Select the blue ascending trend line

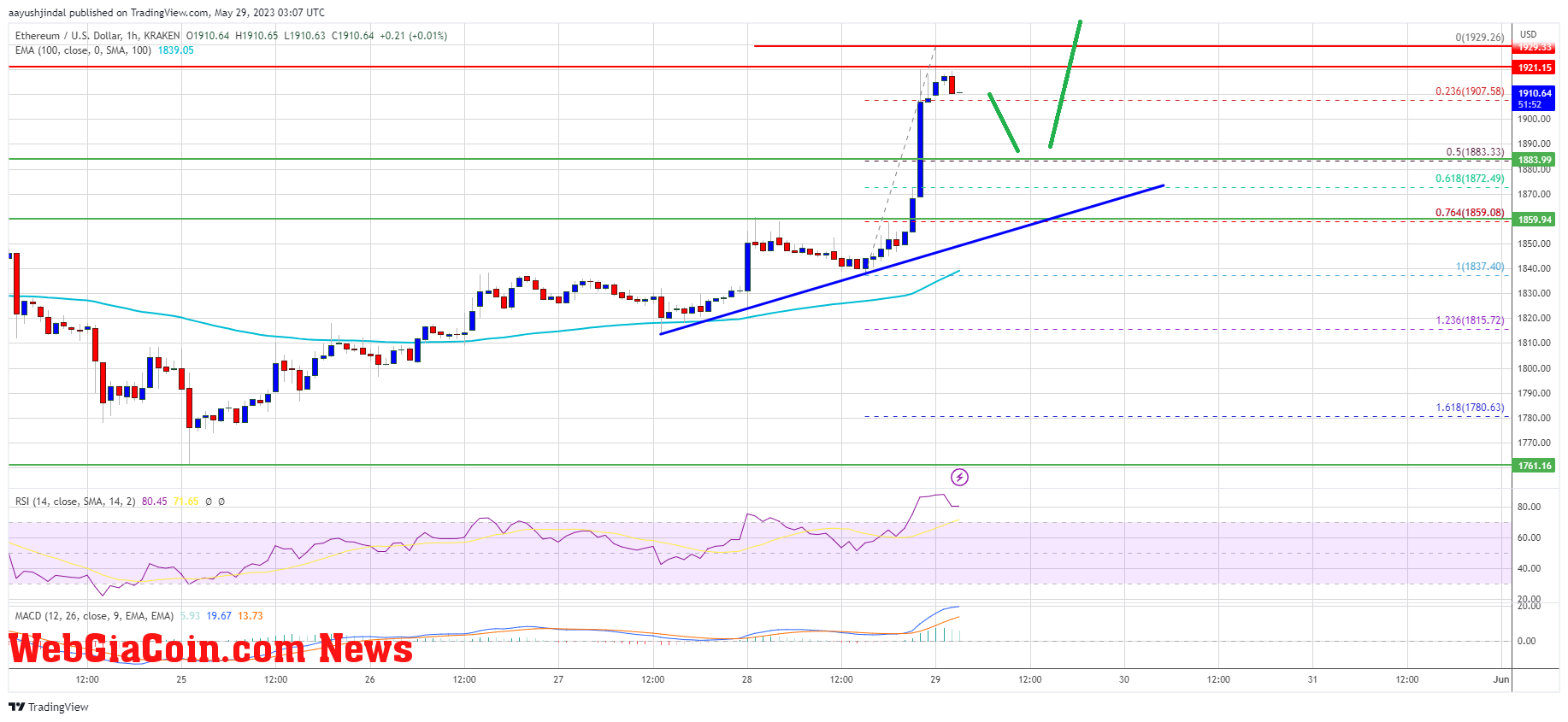click(911, 260)
